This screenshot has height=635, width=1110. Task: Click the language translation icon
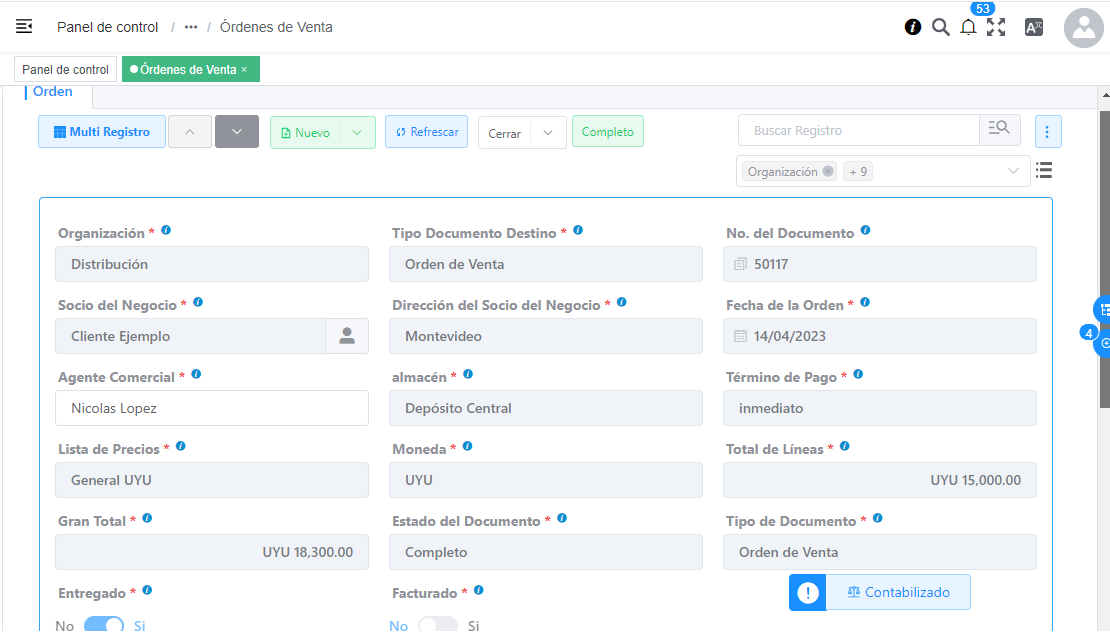tap(1034, 28)
